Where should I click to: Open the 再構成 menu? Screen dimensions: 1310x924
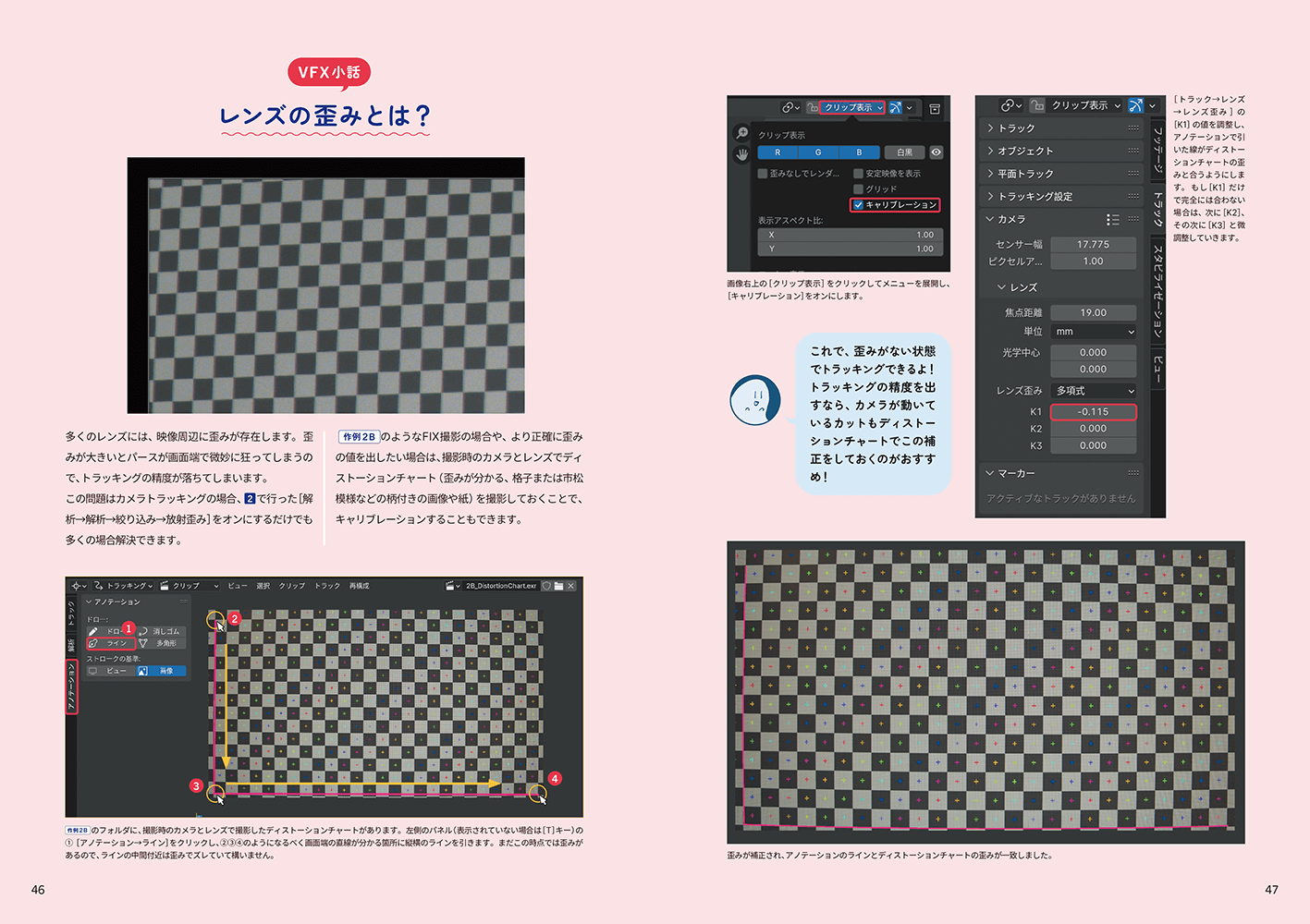pos(359,586)
